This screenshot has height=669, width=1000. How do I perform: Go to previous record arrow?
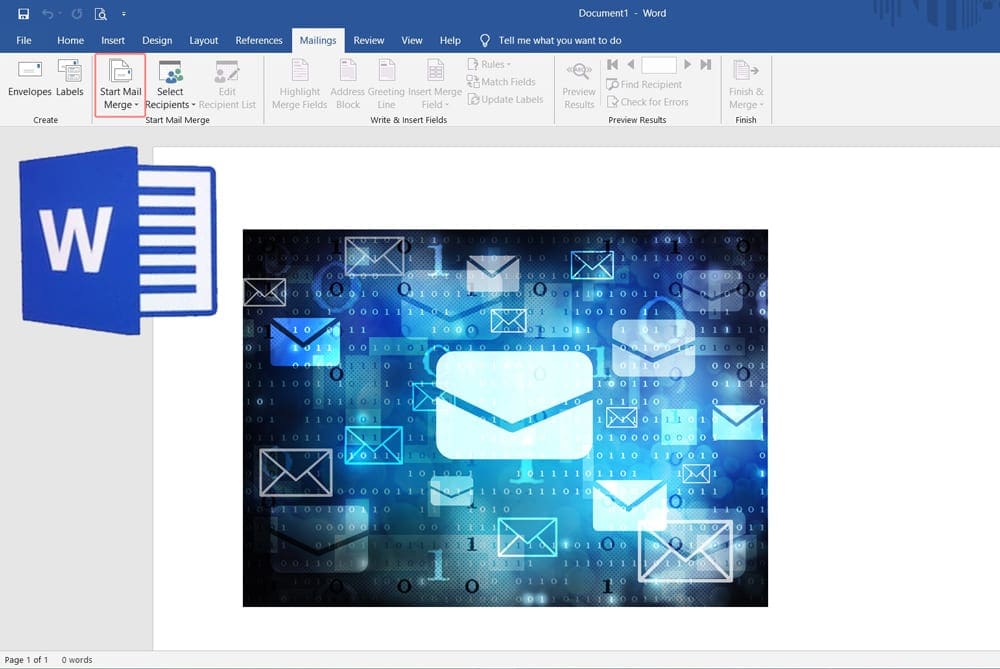tap(631, 64)
